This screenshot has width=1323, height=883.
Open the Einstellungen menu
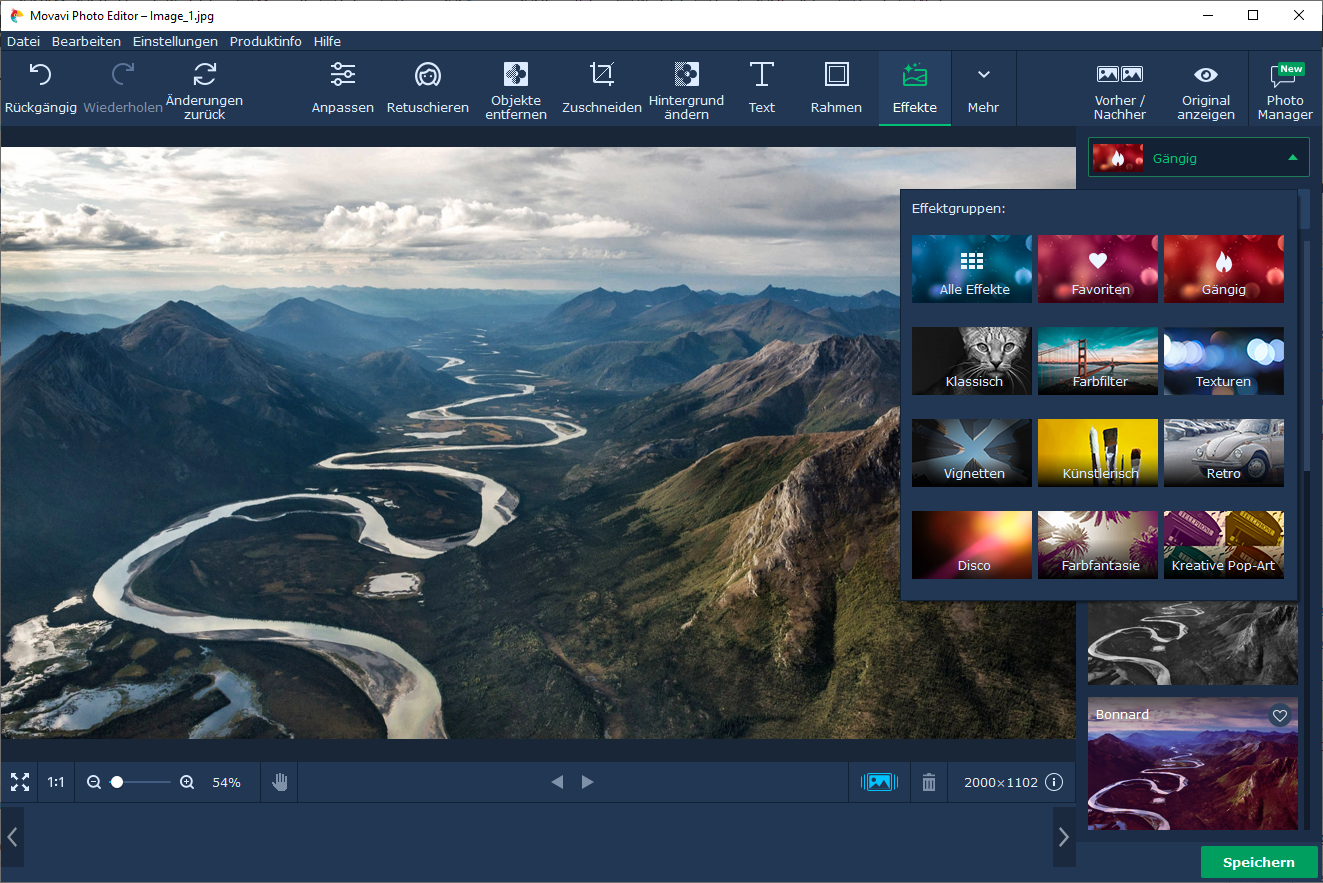point(175,41)
